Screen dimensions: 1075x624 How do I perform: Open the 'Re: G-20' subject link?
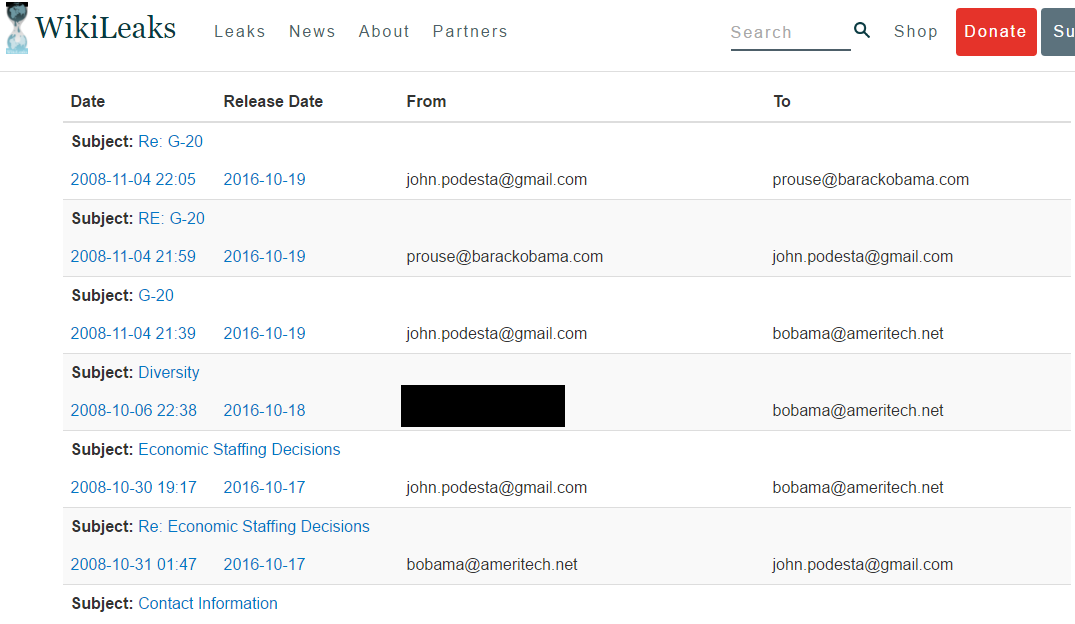pos(171,141)
